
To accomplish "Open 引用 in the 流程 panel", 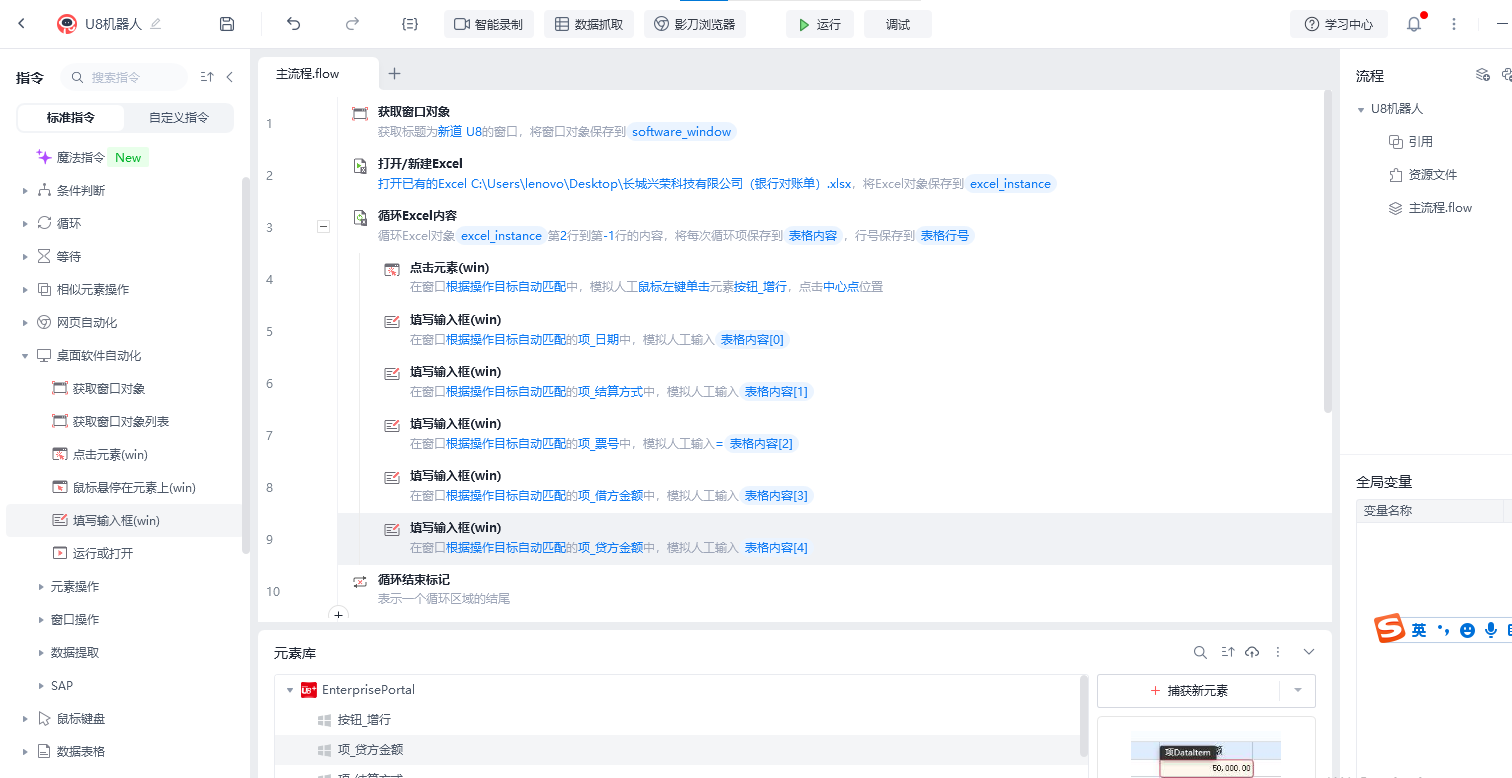I will 1410,142.
